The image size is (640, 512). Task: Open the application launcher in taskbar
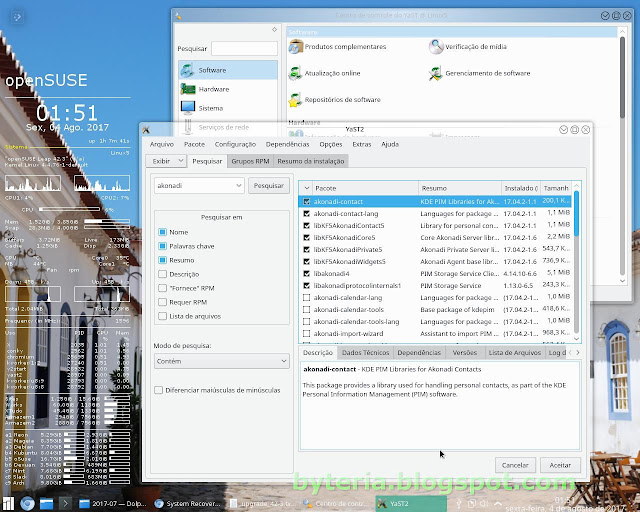8,503
